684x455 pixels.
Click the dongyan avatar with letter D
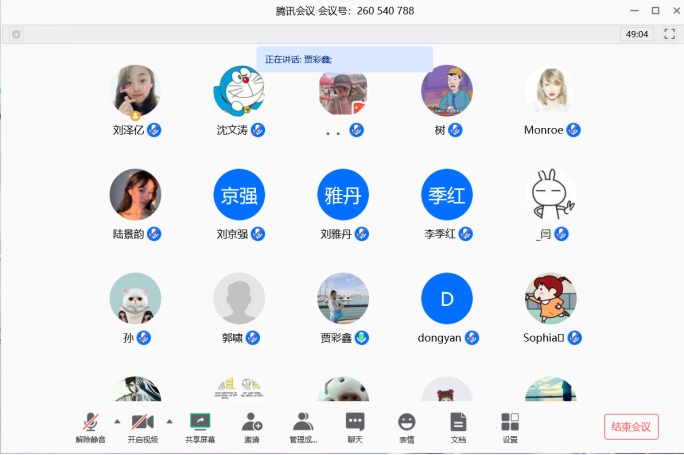[x=447, y=299]
